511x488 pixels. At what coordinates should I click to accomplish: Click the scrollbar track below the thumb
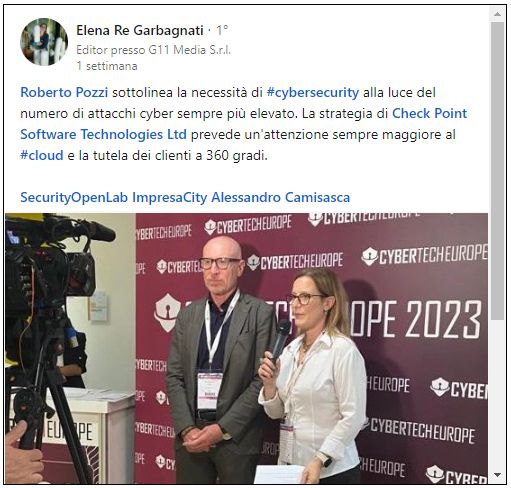coord(497,395)
